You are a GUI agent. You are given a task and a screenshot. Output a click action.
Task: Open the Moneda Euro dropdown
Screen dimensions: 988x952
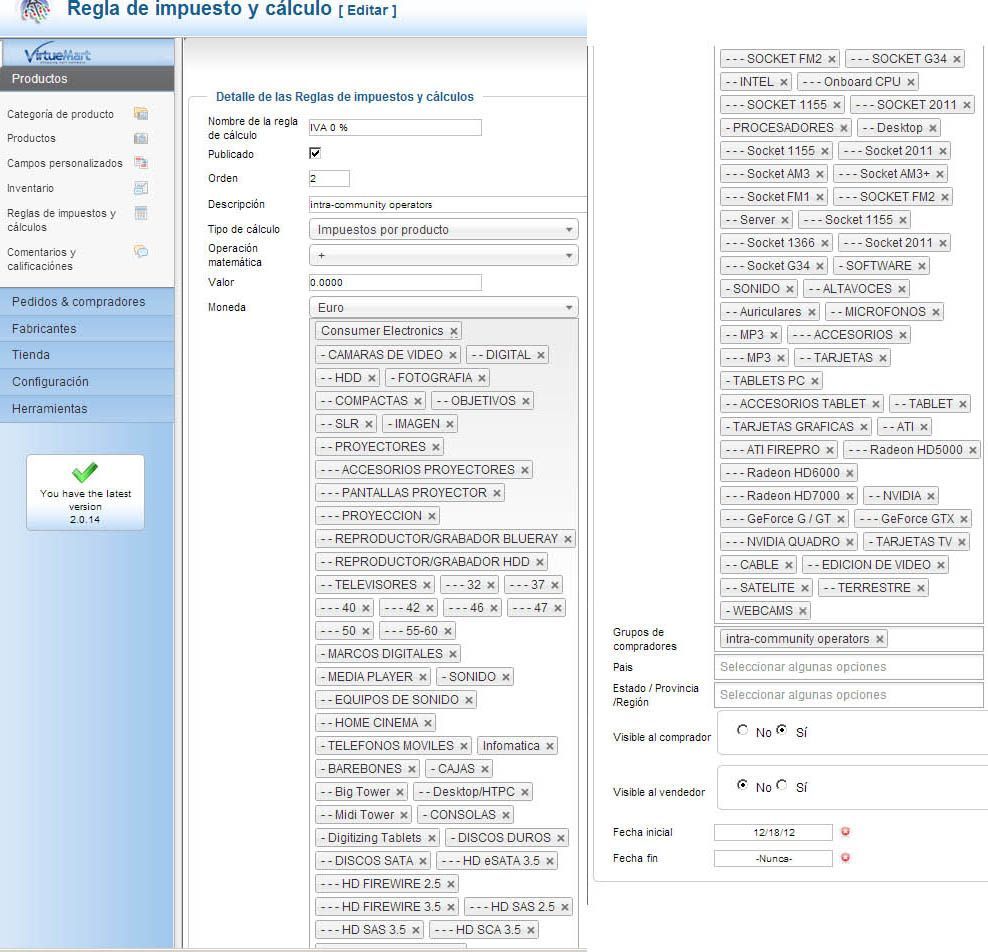click(444, 307)
